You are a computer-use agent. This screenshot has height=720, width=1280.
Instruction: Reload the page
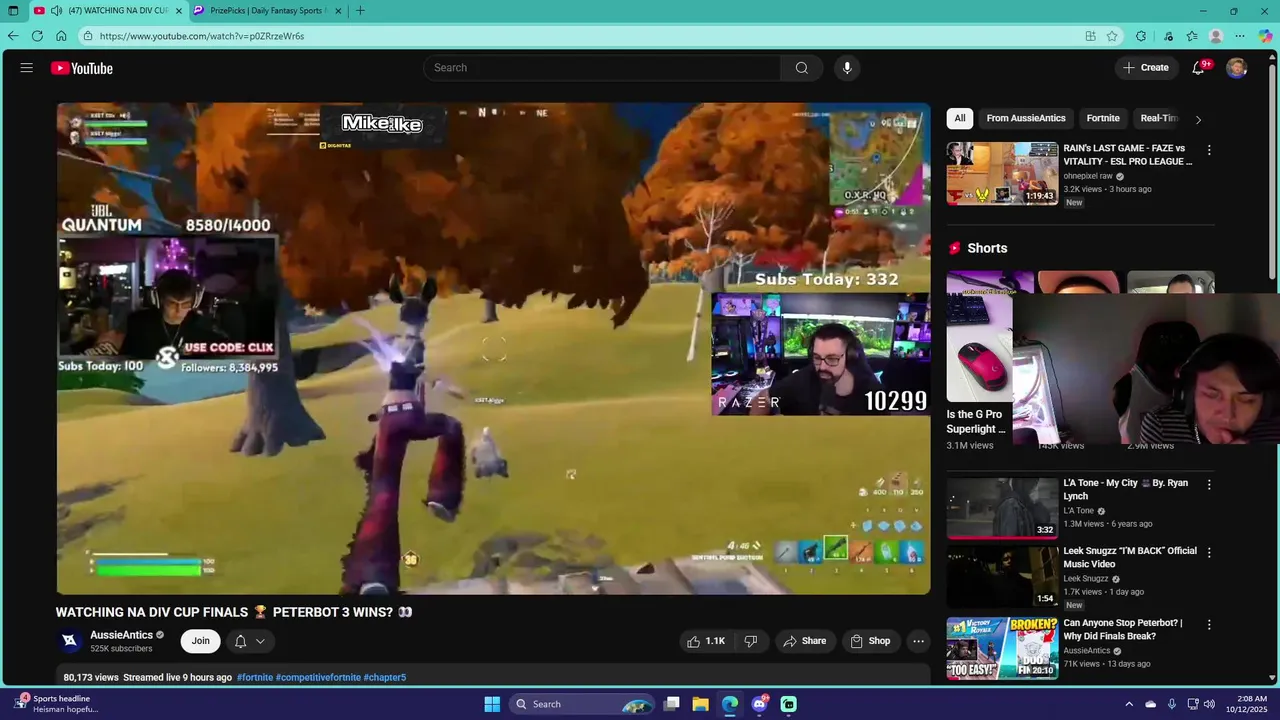pos(37,36)
